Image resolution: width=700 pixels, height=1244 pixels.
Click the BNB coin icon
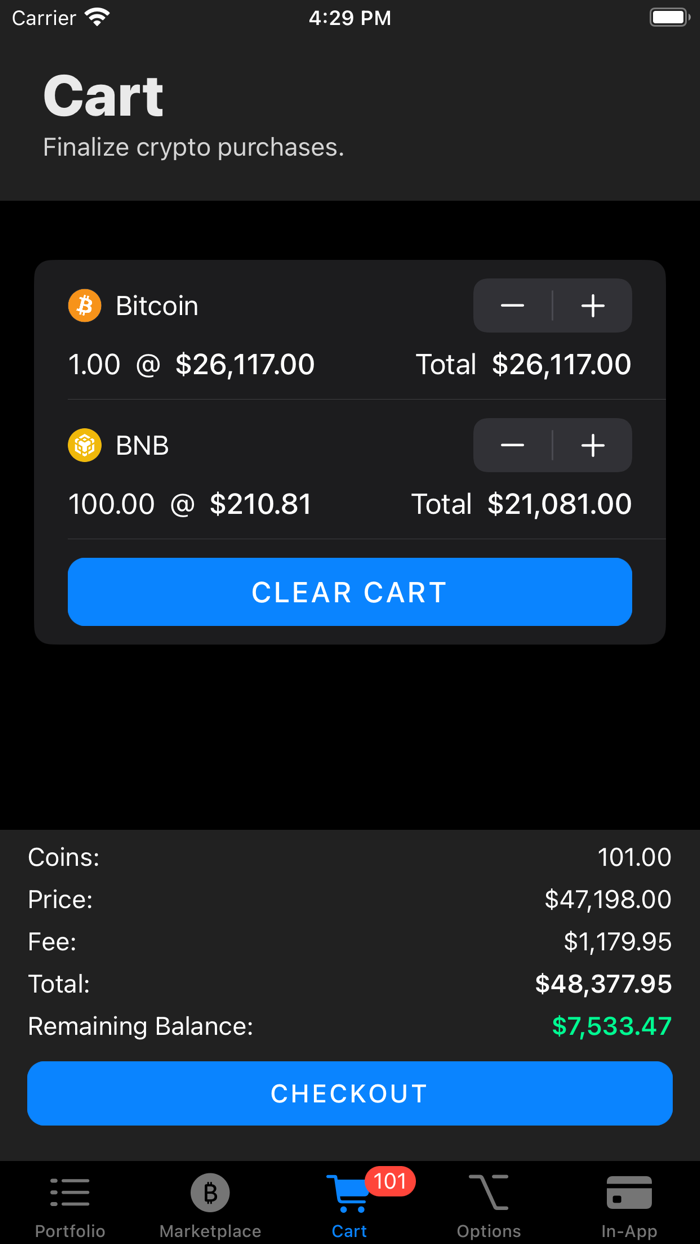point(84,445)
